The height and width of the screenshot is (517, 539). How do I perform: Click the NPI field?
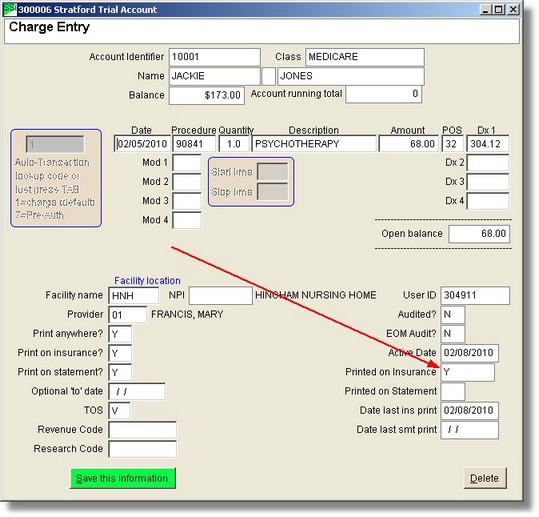point(221,296)
